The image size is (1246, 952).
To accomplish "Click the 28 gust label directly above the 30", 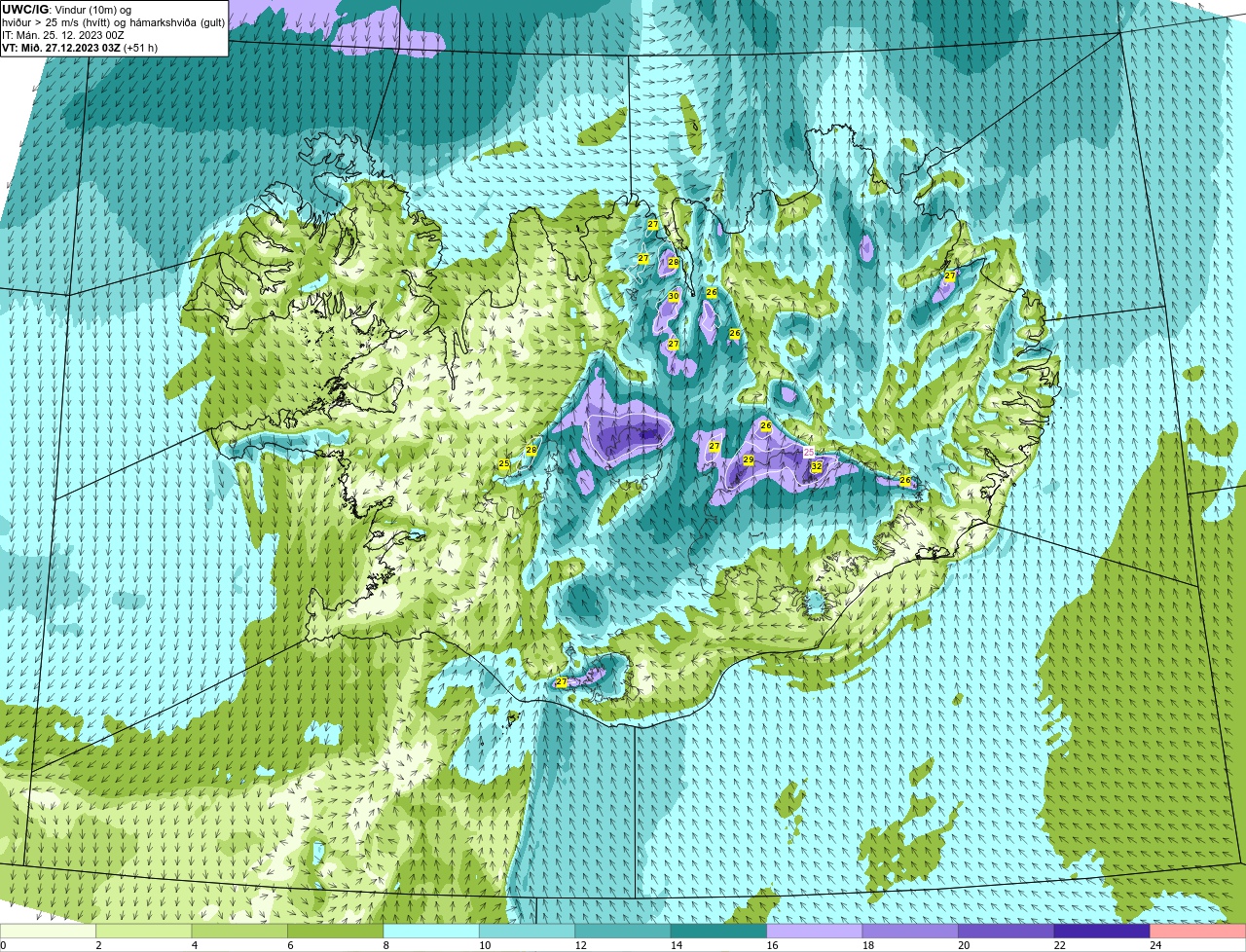I will [x=674, y=262].
